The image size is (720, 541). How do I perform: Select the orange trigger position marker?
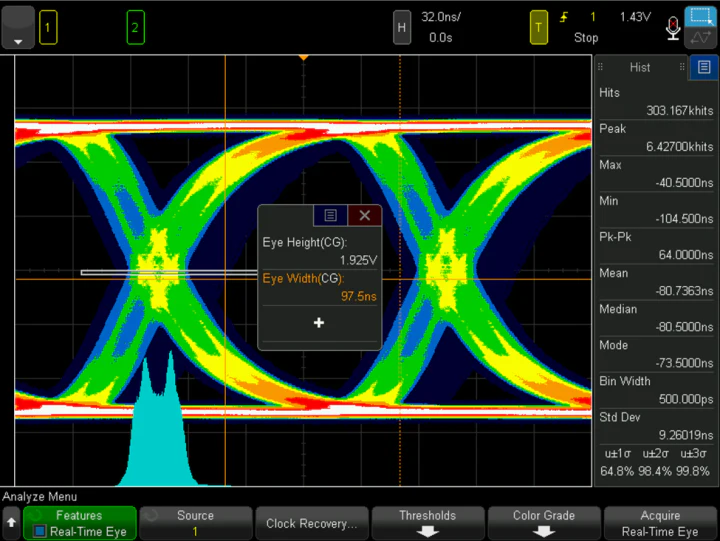(x=304, y=58)
